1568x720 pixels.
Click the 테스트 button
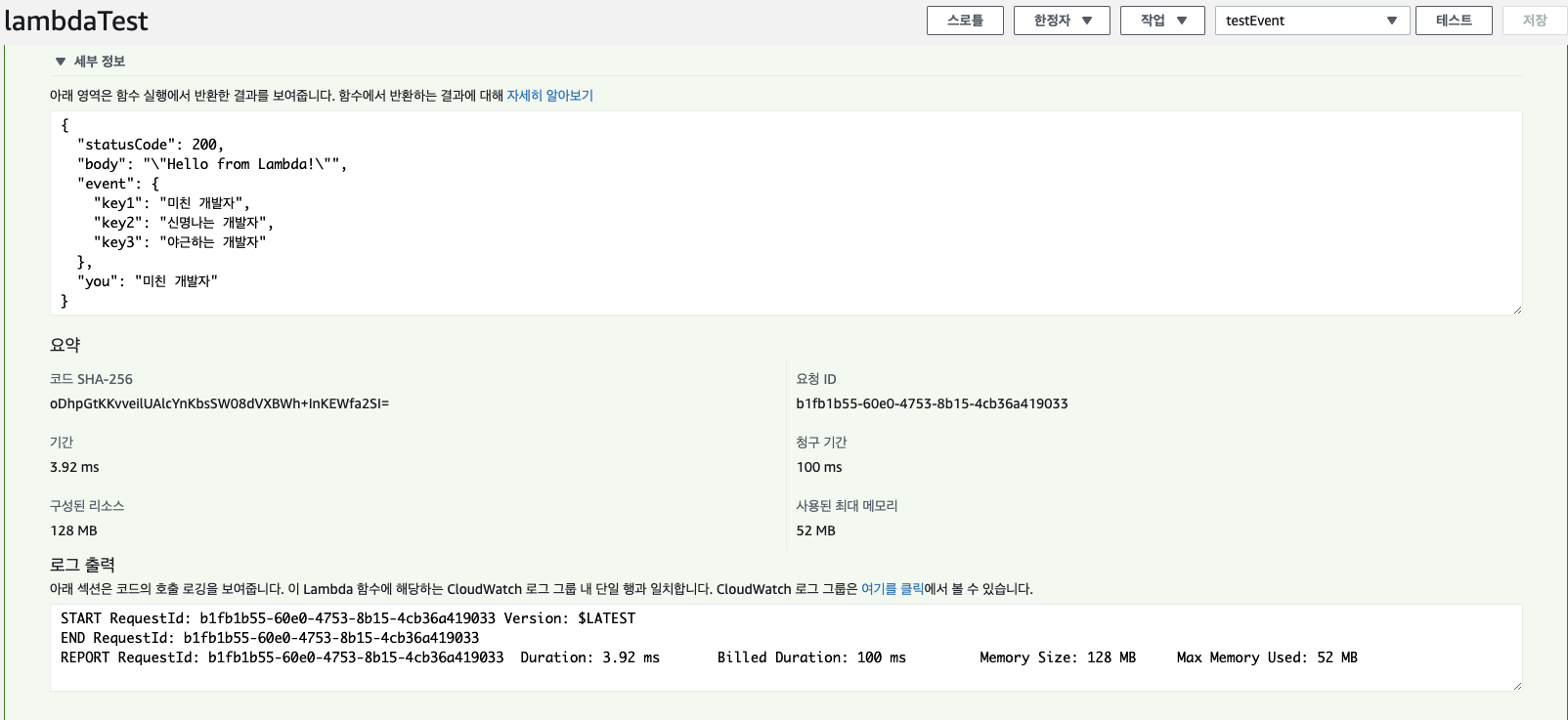click(x=1454, y=21)
